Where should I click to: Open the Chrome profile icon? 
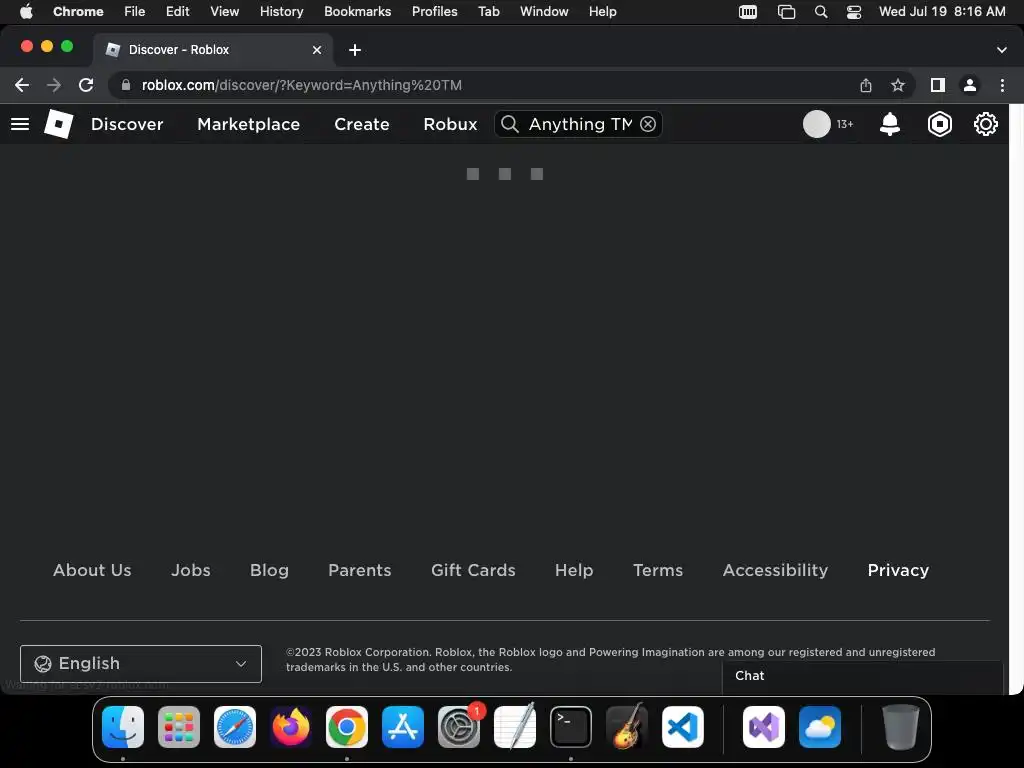pos(970,85)
